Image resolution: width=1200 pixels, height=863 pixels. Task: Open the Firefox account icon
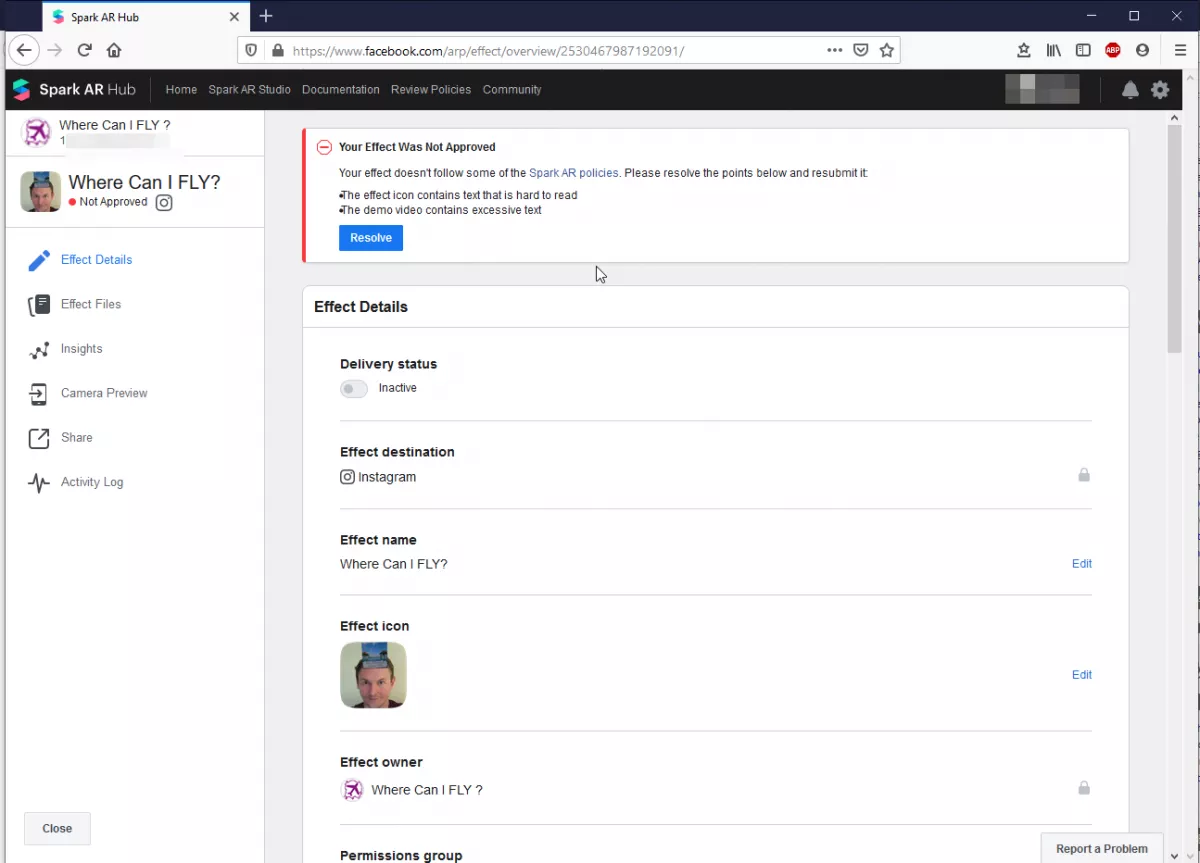point(1143,50)
